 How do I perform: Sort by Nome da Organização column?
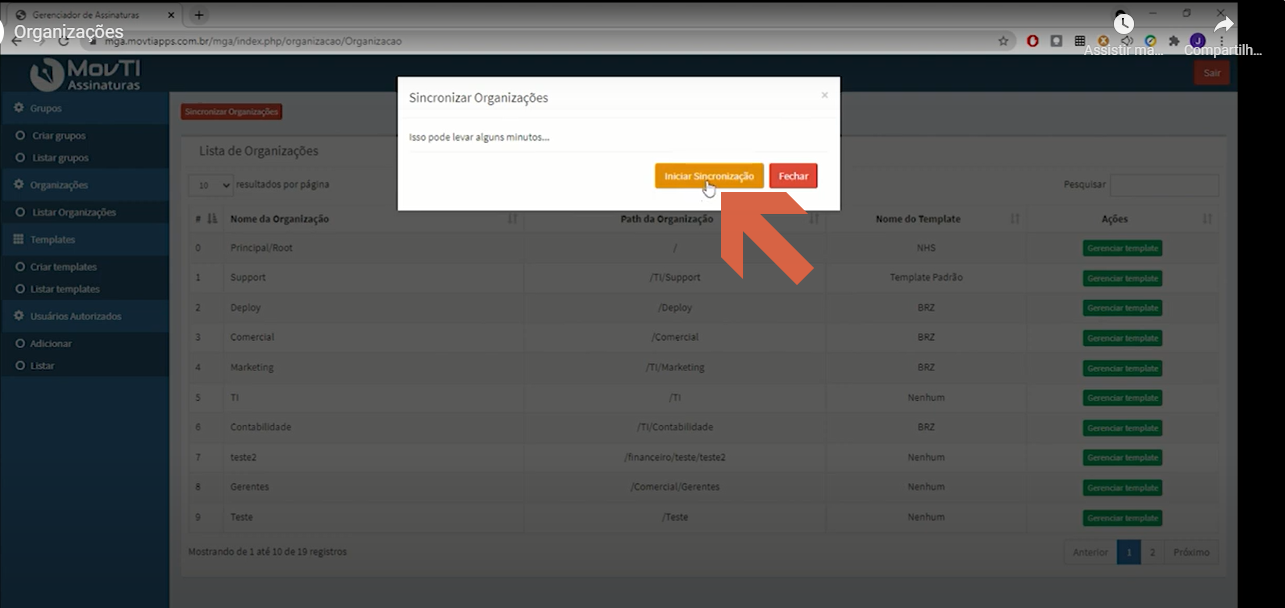[x=374, y=219]
